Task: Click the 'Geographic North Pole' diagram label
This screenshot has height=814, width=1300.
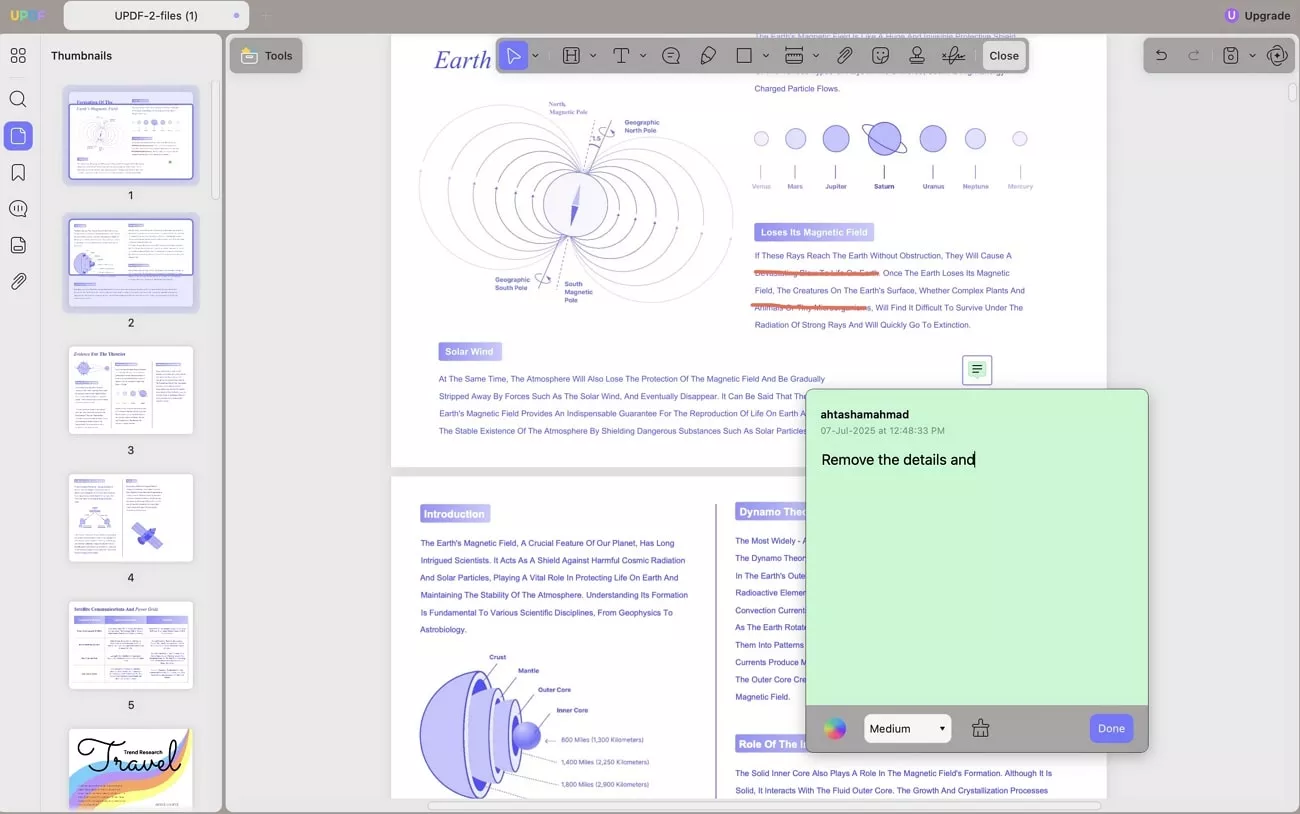Action: [x=641, y=127]
